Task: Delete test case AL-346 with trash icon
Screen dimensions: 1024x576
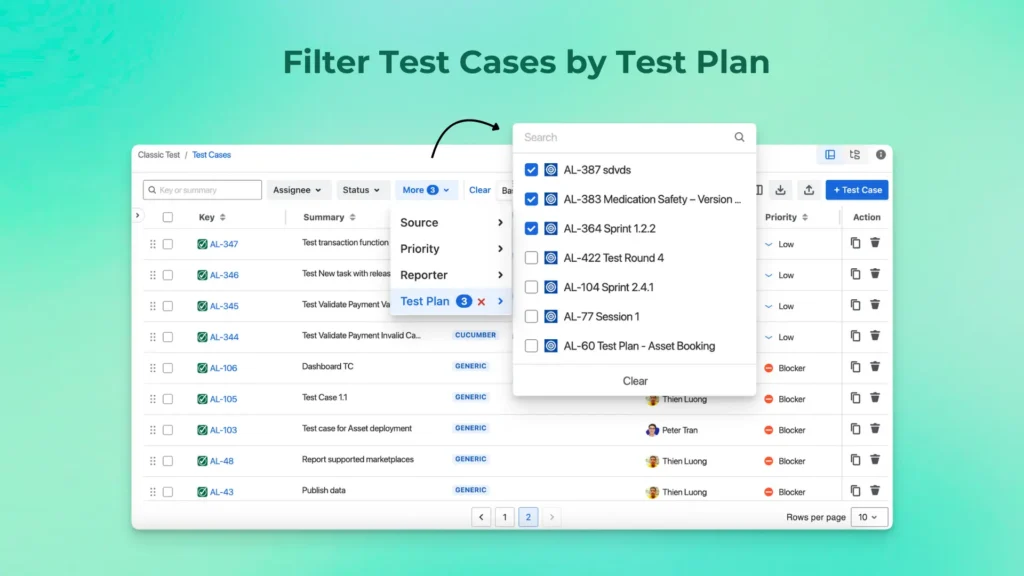Action: tap(875, 274)
